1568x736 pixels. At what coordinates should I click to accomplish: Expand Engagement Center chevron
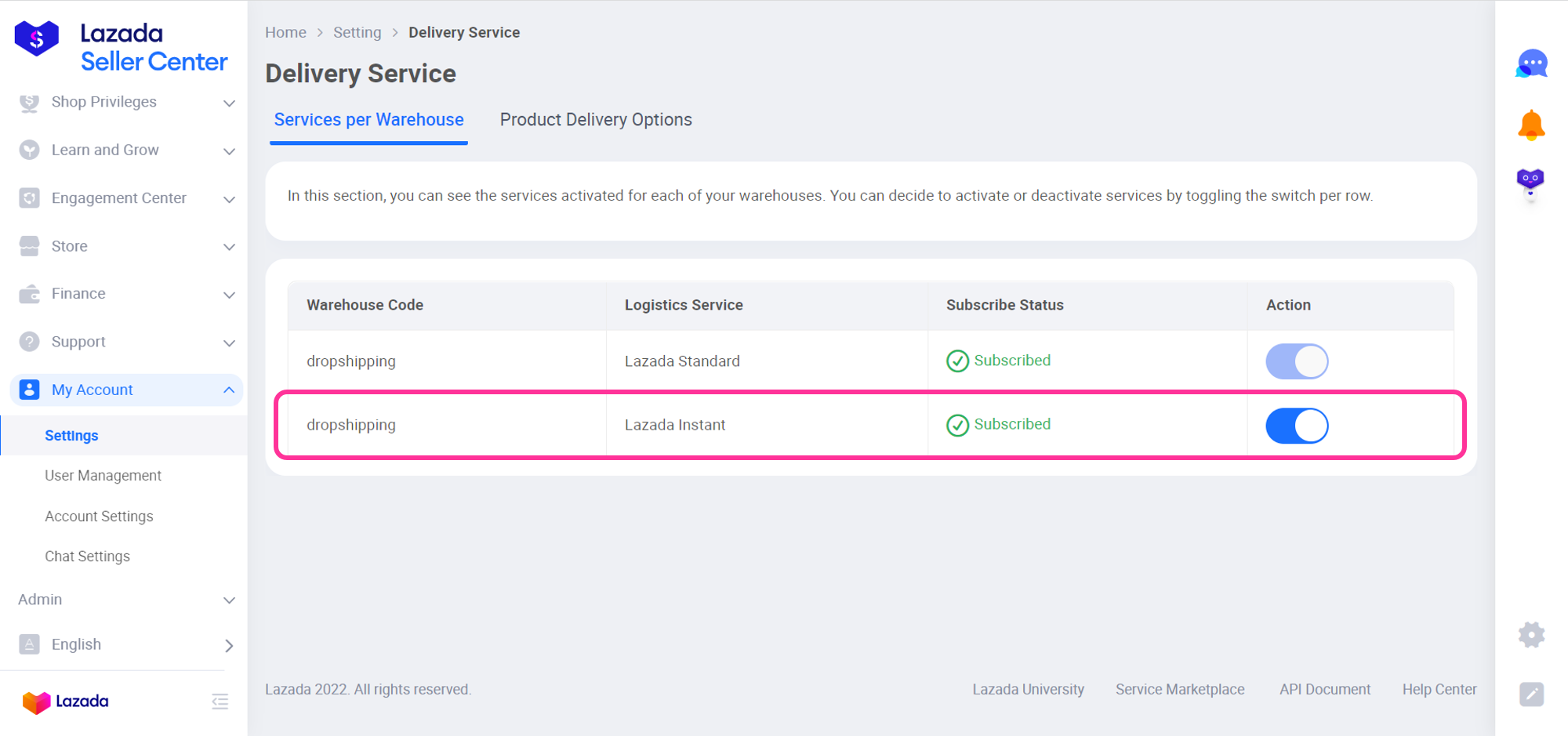(229, 199)
